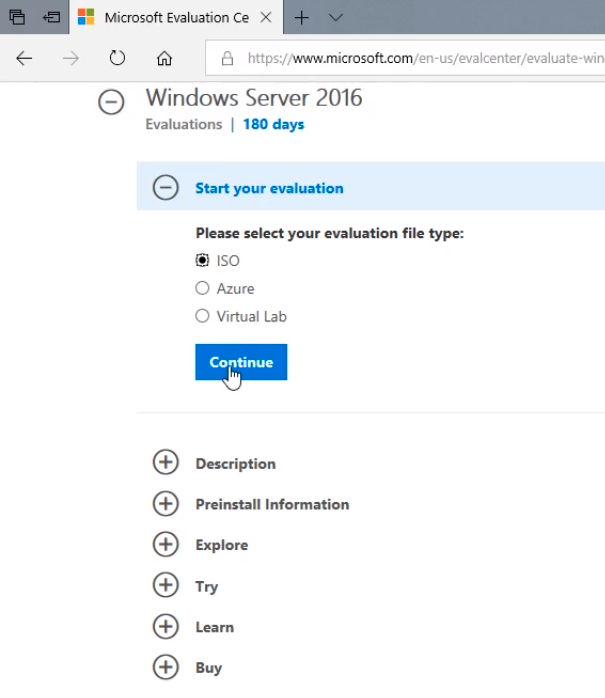Show tab previews chevron
The height and width of the screenshot is (698, 605).
click(x=336, y=18)
